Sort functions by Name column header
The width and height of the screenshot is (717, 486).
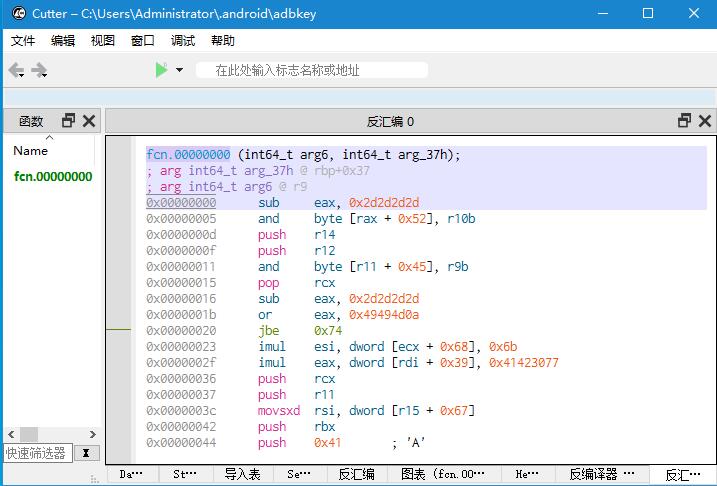(x=31, y=151)
